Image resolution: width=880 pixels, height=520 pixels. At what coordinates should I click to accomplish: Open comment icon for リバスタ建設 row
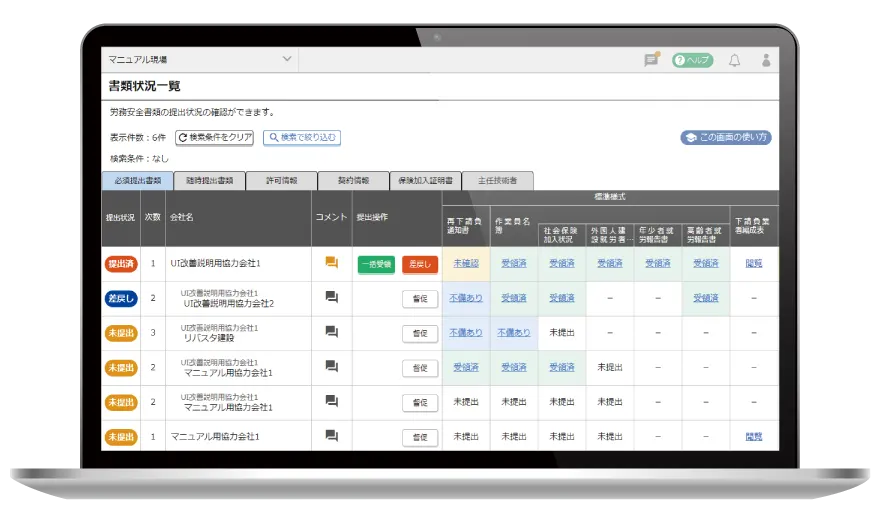(x=331, y=332)
